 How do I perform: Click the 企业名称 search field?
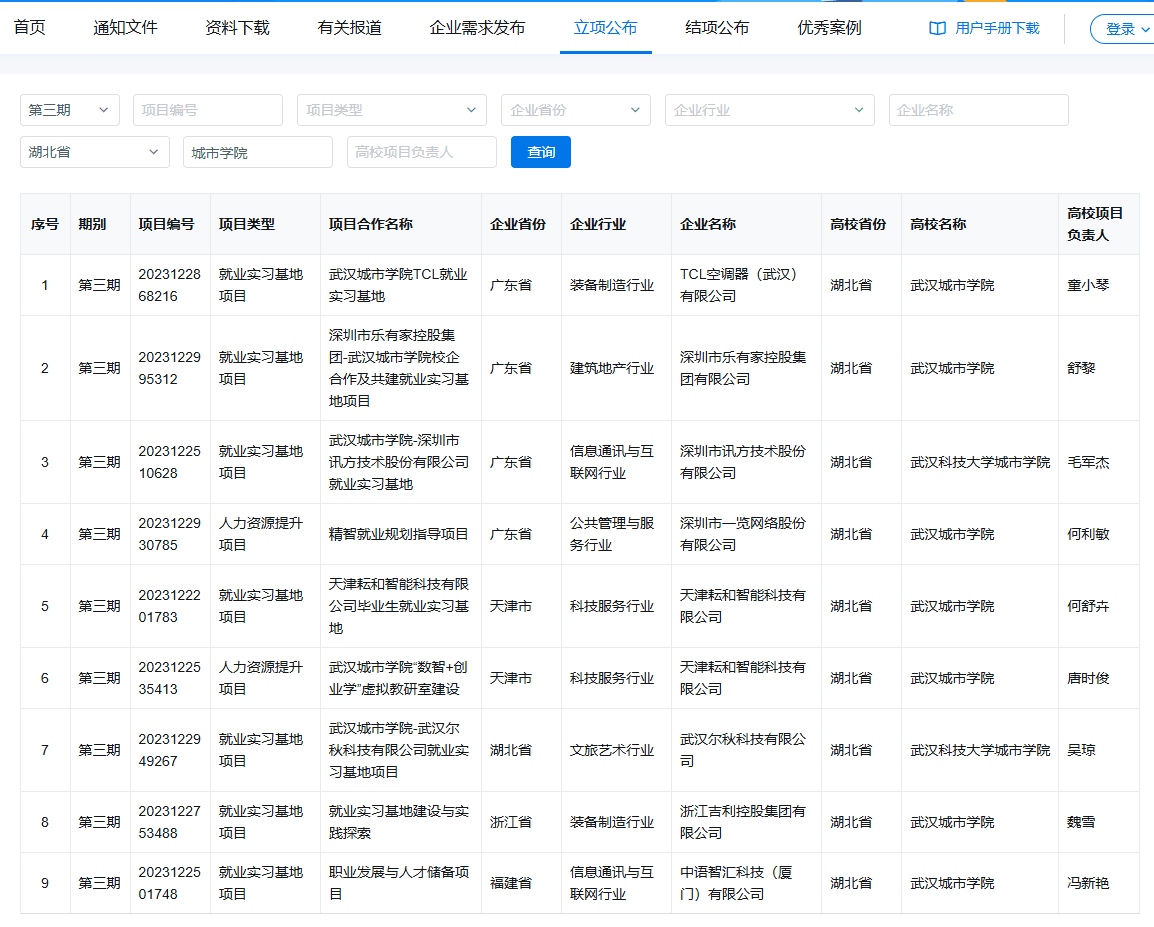[x=978, y=110]
